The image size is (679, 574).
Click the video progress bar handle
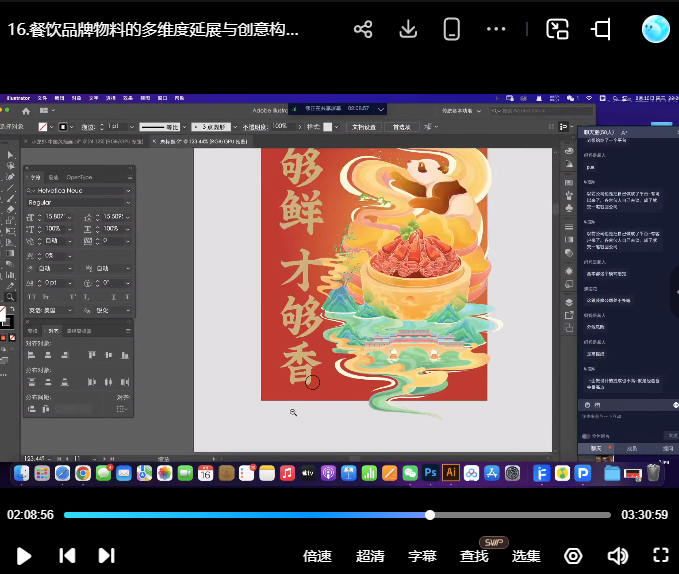(430, 515)
